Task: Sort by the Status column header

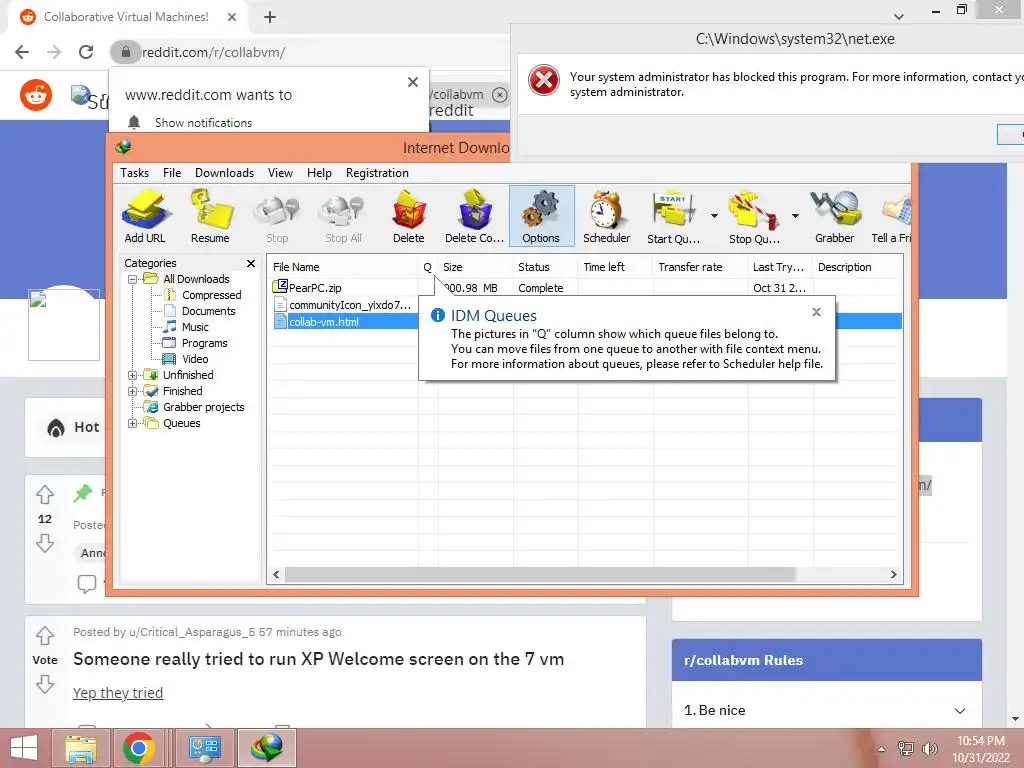Action: [546, 267]
